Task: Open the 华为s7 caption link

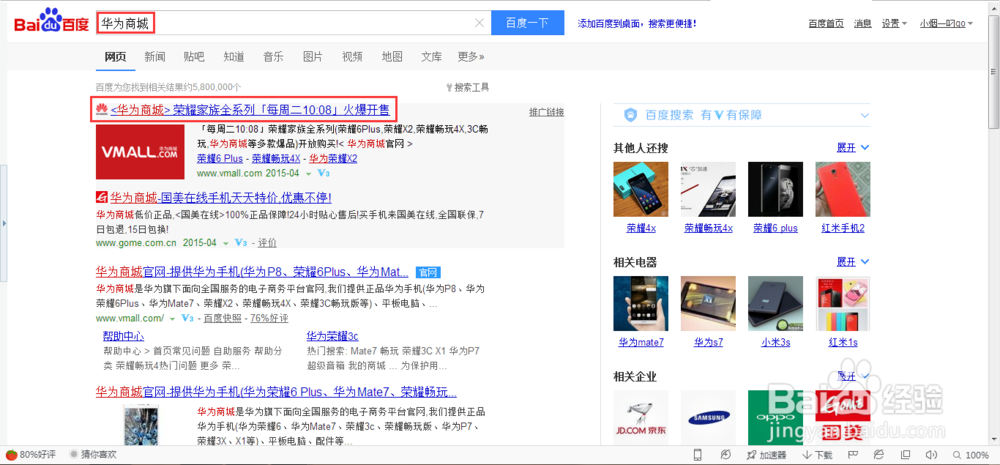Action: click(x=708, y=343)
